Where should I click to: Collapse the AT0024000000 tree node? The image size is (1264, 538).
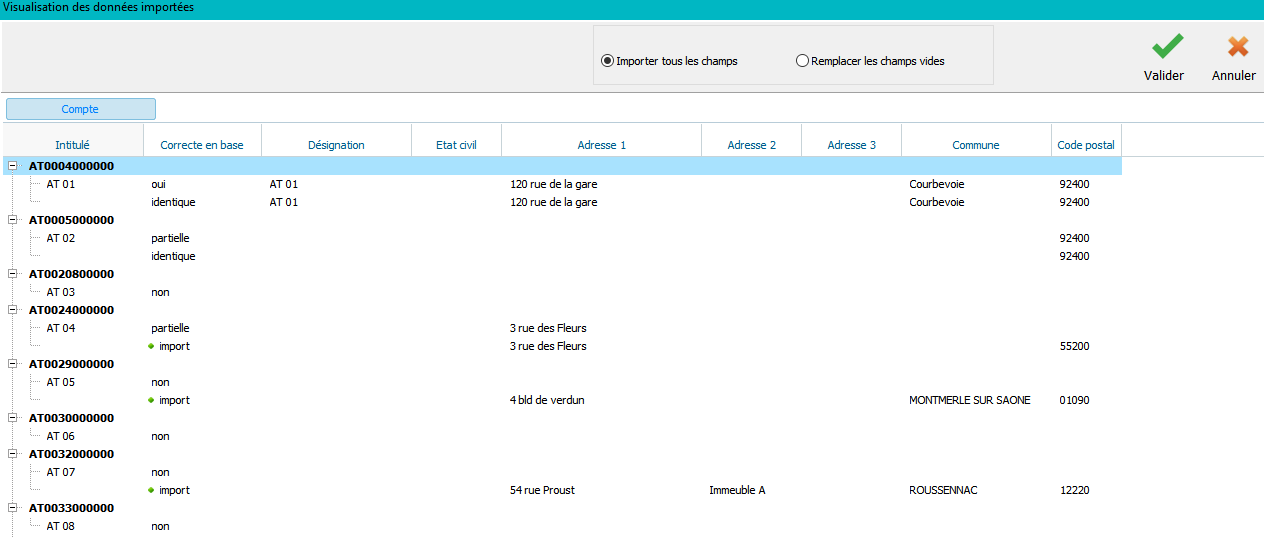[13, 310]
